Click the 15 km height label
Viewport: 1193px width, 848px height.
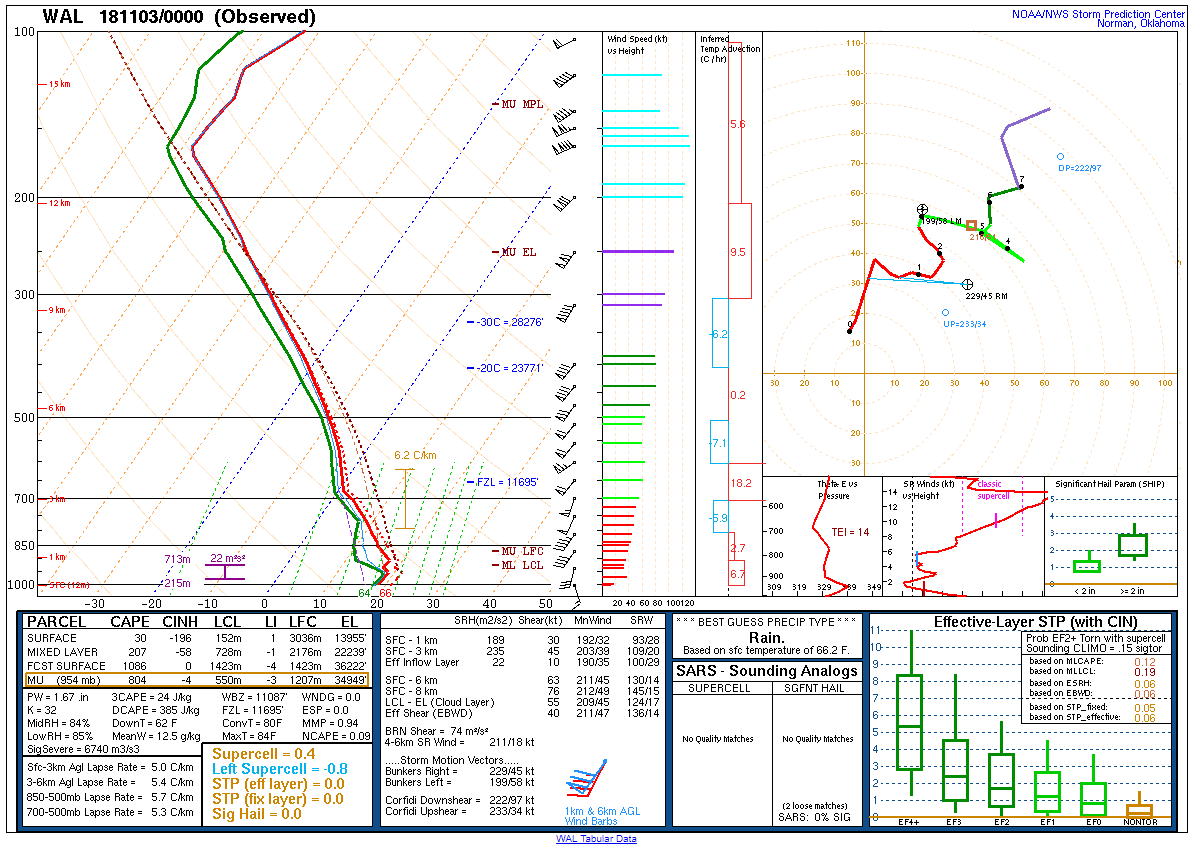[x=59, y=84]
